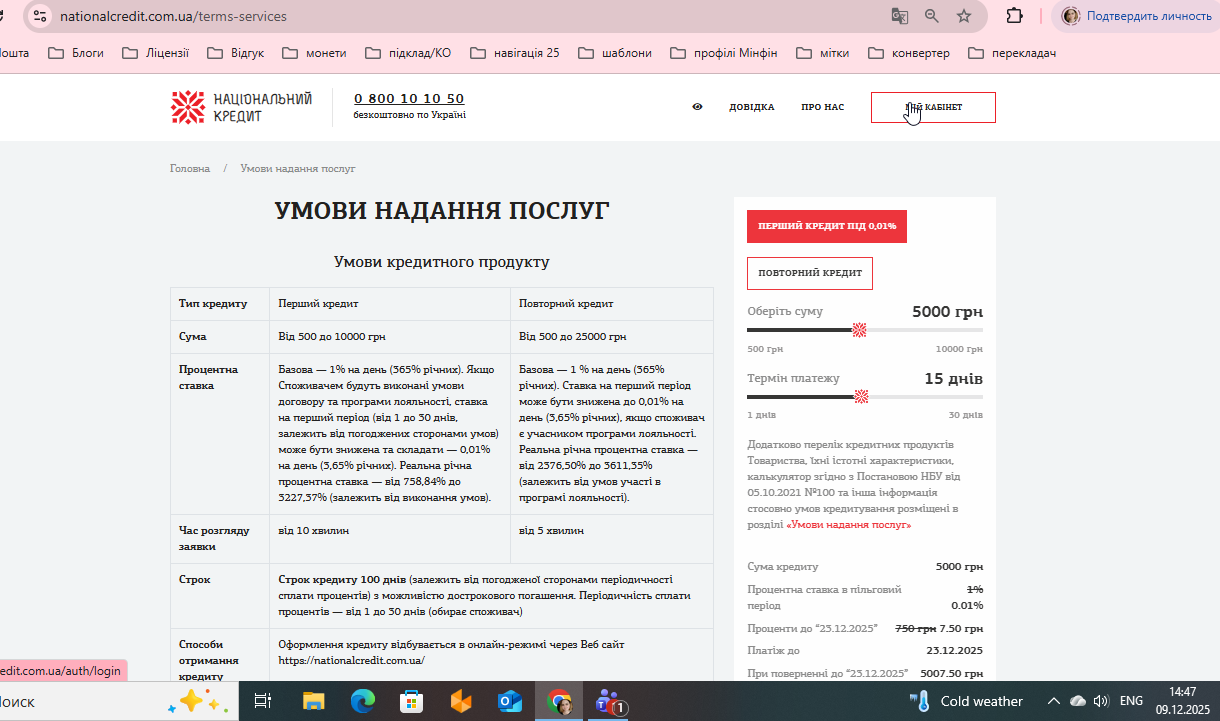Open the ПРО НАС menu item
Image resolution: width=1220 pixels, height=721 pixels.
coord(822,107)
